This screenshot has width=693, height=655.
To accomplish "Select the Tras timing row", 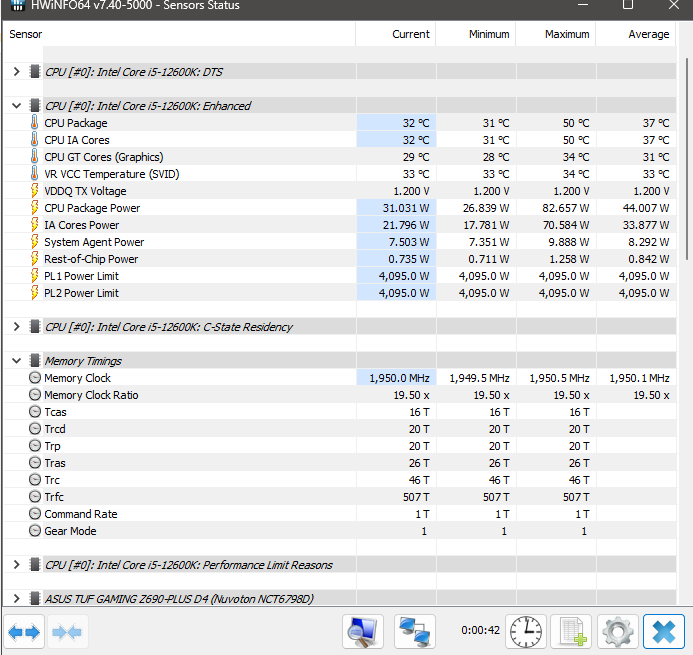I will [340, 463].
